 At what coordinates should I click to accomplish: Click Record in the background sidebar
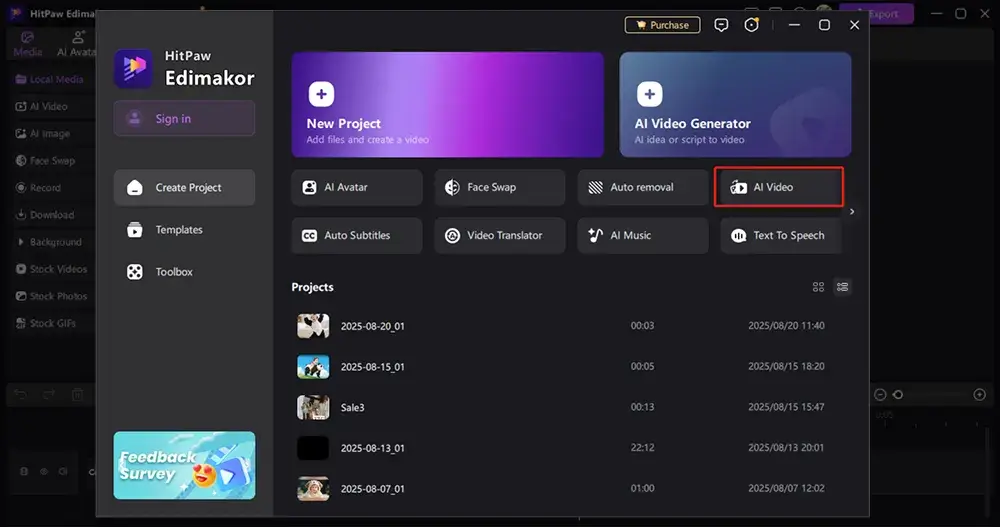(x=38, y=187)
